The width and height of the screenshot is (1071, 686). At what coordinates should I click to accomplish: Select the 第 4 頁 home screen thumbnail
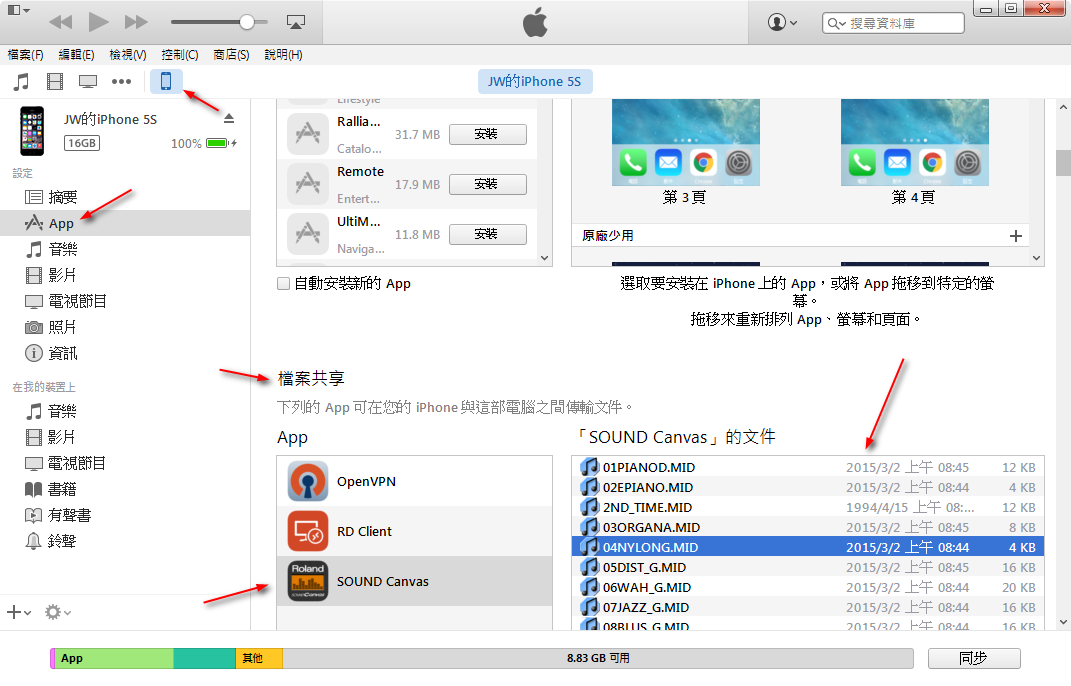915,142
